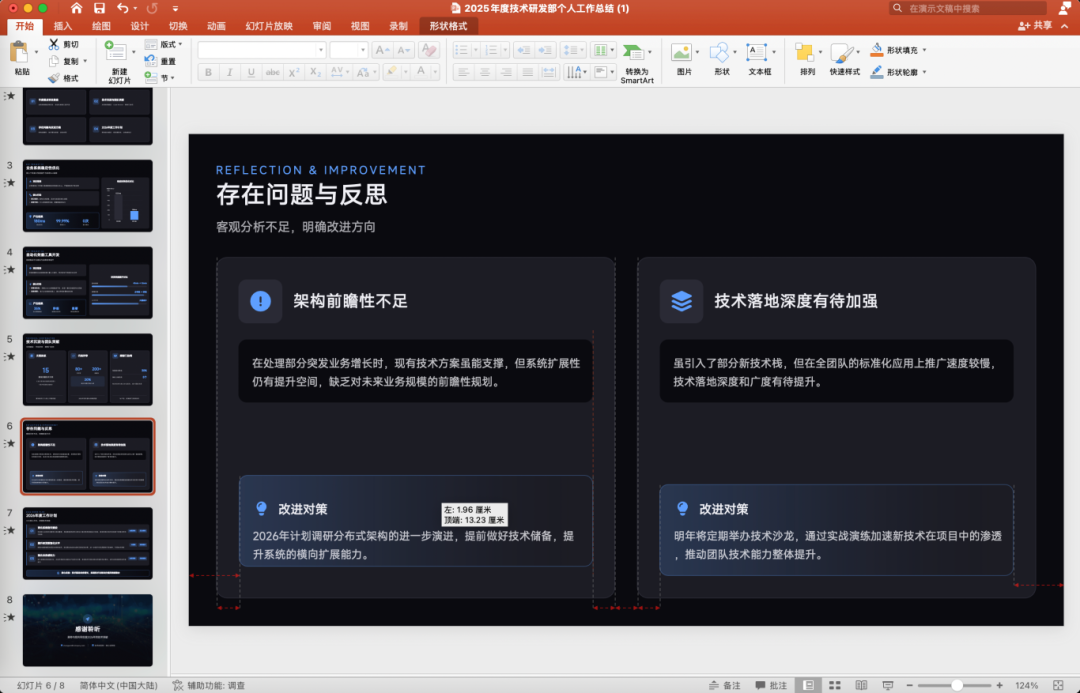This screenshot has width=1080, height=693.
Task: Select slide 7 thumbnail in the panel
Action: (87, 544)
